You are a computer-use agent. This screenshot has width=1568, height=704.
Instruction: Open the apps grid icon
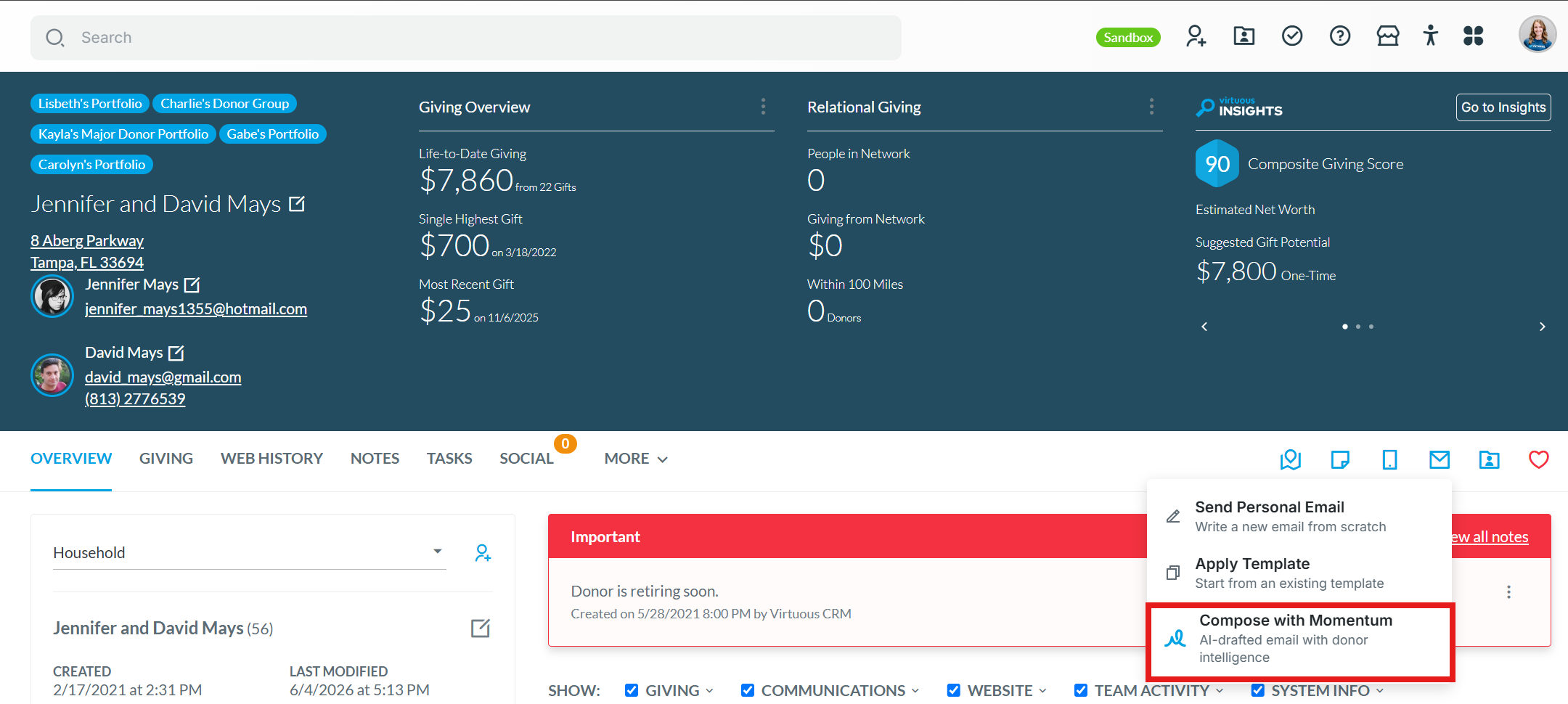coord(1474,36)
